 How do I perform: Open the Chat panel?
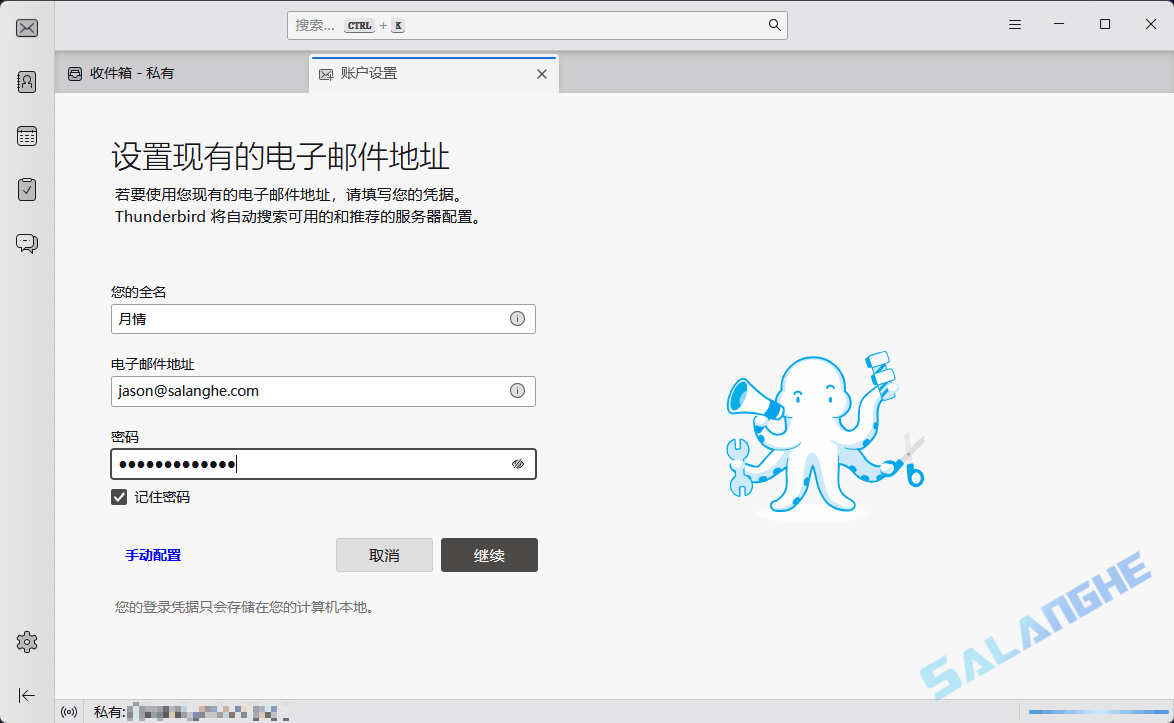tap(27, 243)
